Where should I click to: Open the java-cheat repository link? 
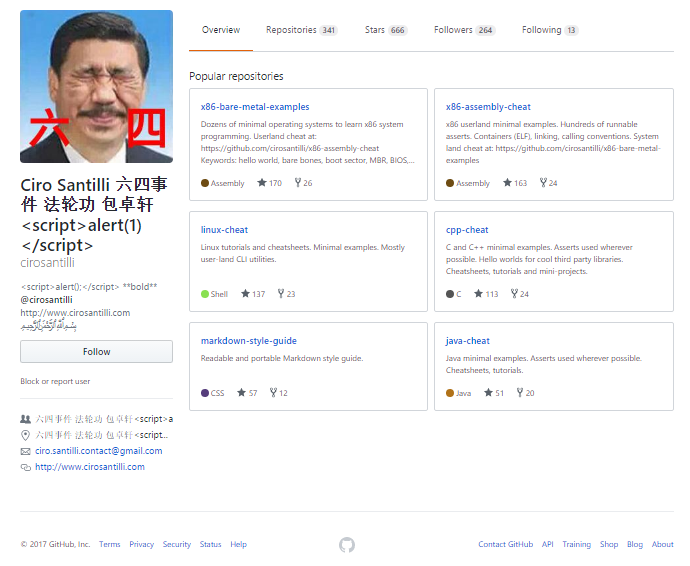(x=468, y=341)
